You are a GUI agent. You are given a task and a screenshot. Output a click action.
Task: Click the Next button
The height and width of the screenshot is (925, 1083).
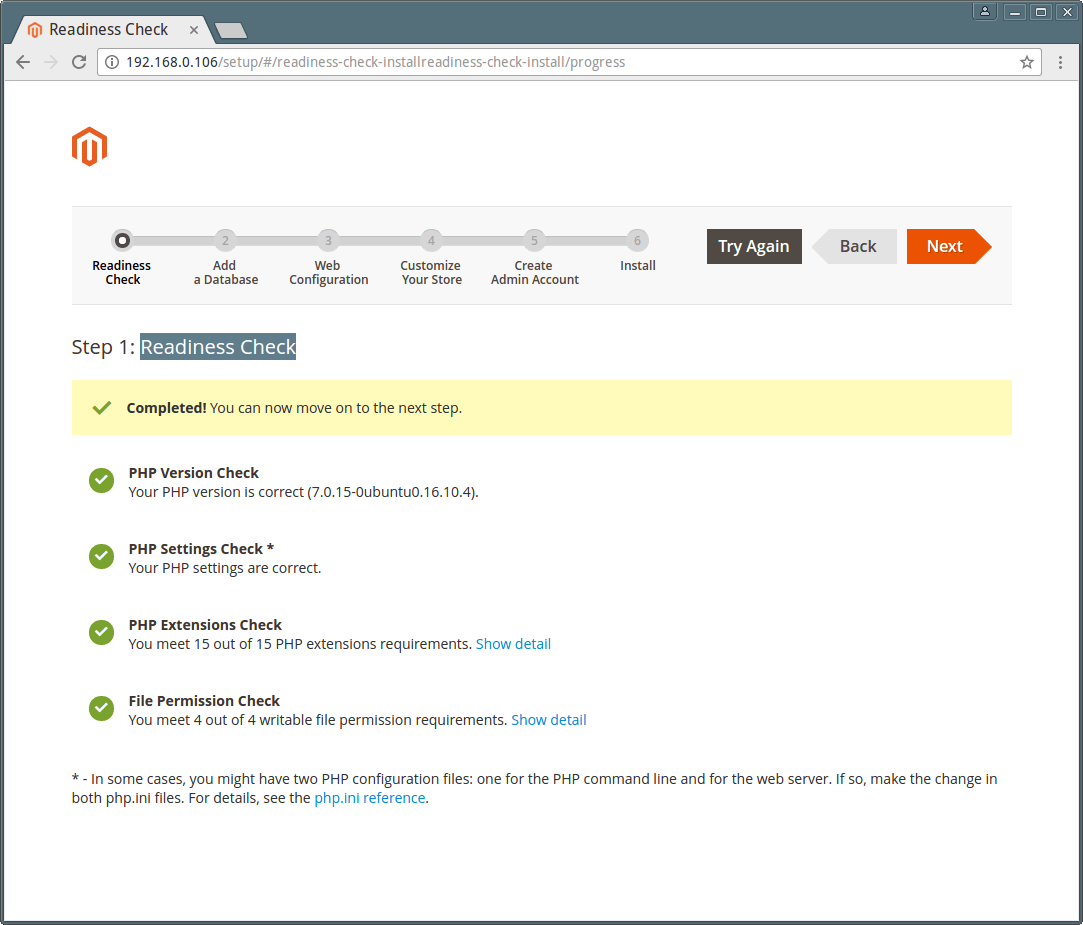tap(948, 247)
